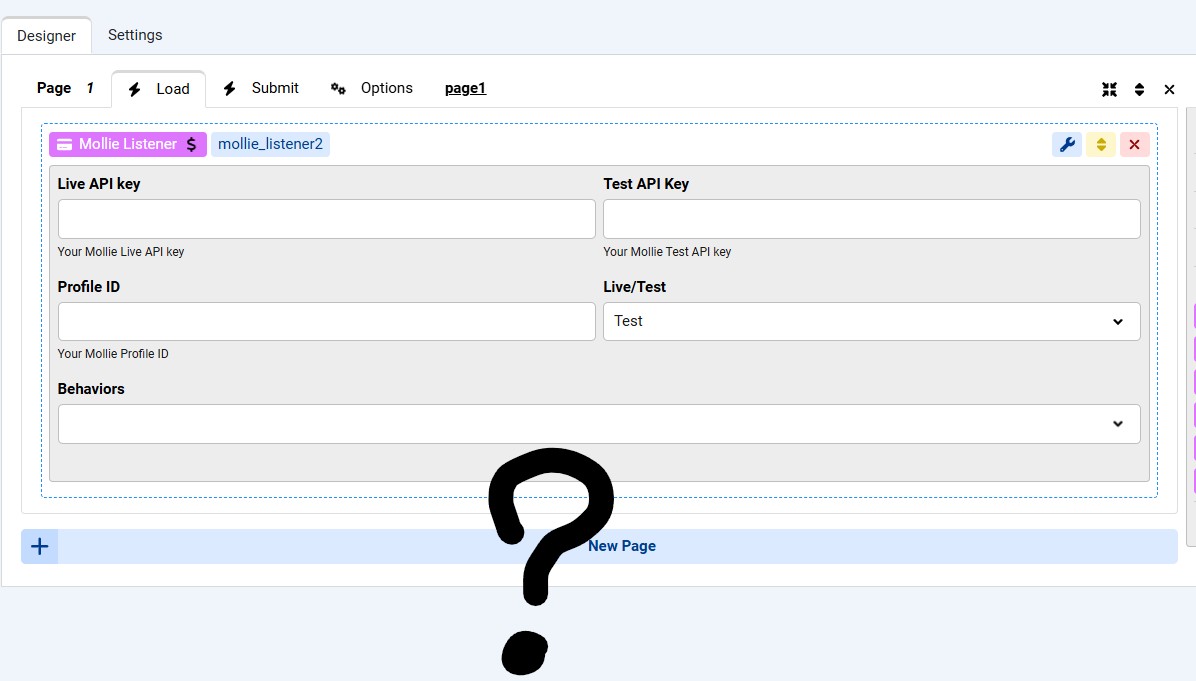
Task: Click into the Test API Key field
Action: pyautogui.click(x=871, y=219)
